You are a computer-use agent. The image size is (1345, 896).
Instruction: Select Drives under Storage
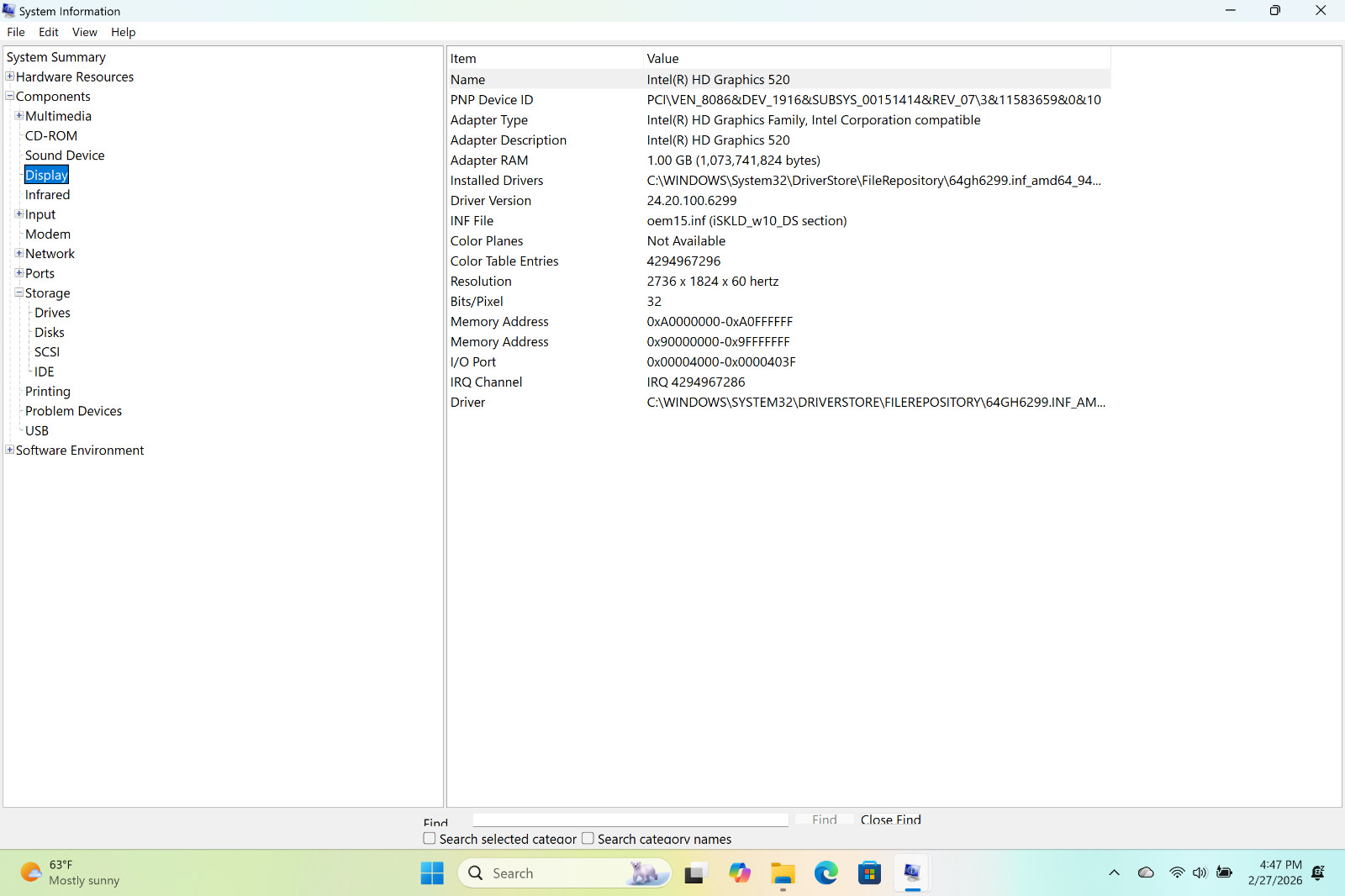(x=52, y=313)
